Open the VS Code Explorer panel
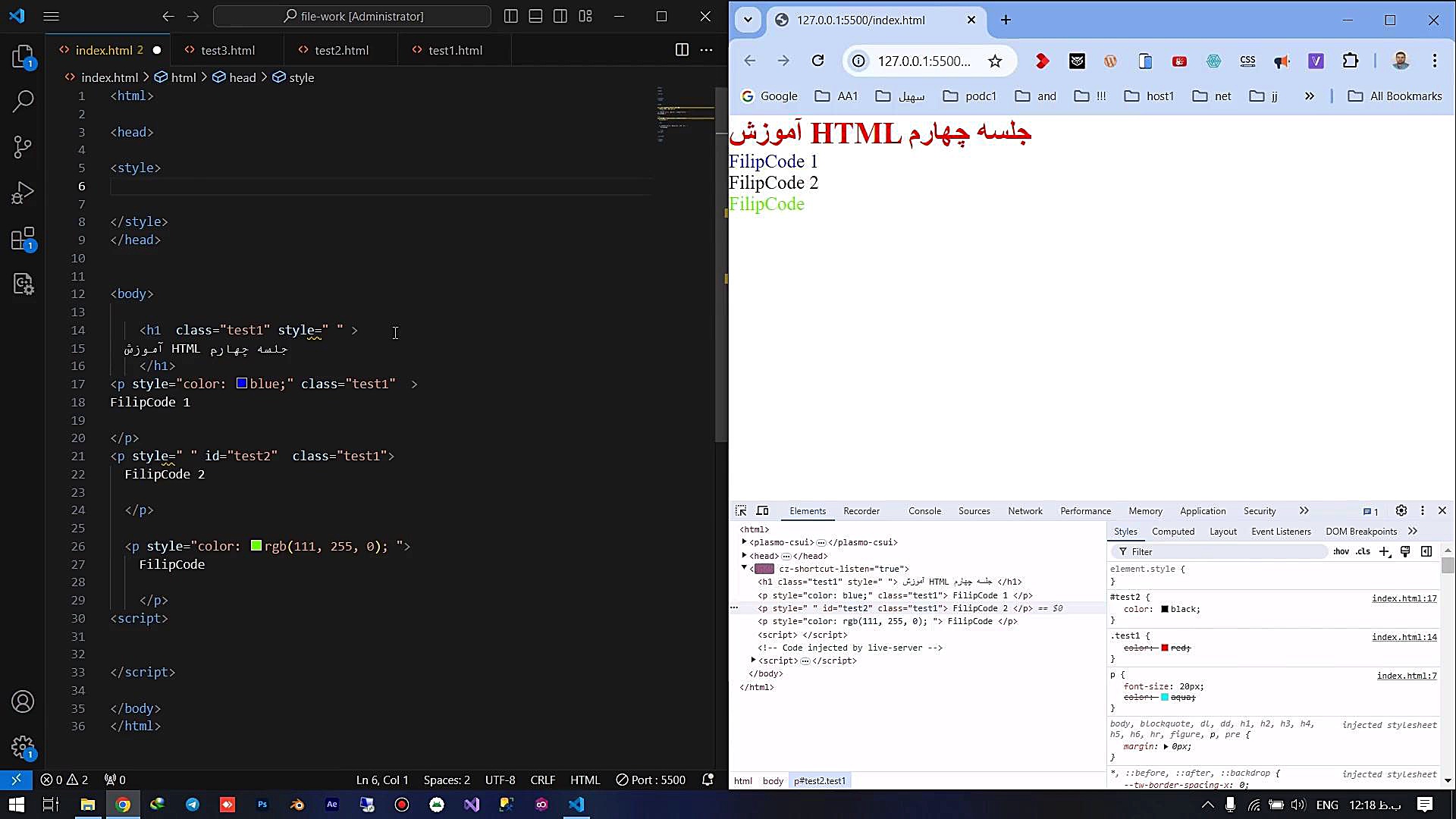1456x819 pixels. pyautogui.click(x=24, y=57)
